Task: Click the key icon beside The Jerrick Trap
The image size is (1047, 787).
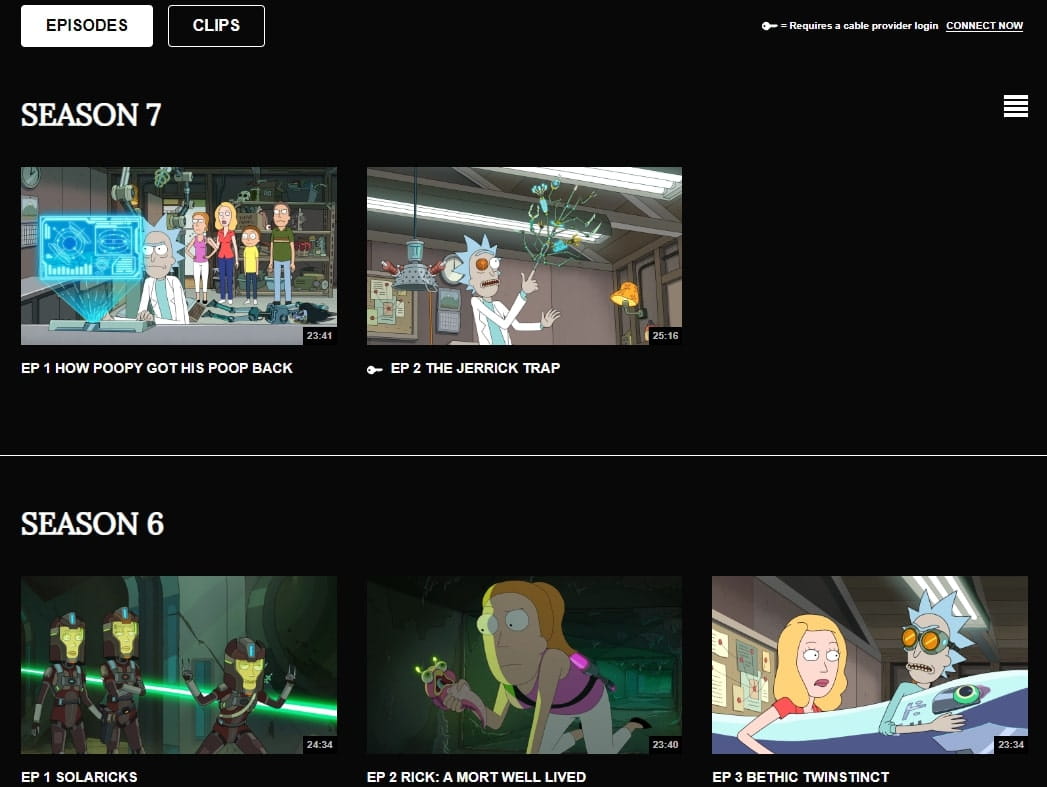Action: (x=375, y=369)
